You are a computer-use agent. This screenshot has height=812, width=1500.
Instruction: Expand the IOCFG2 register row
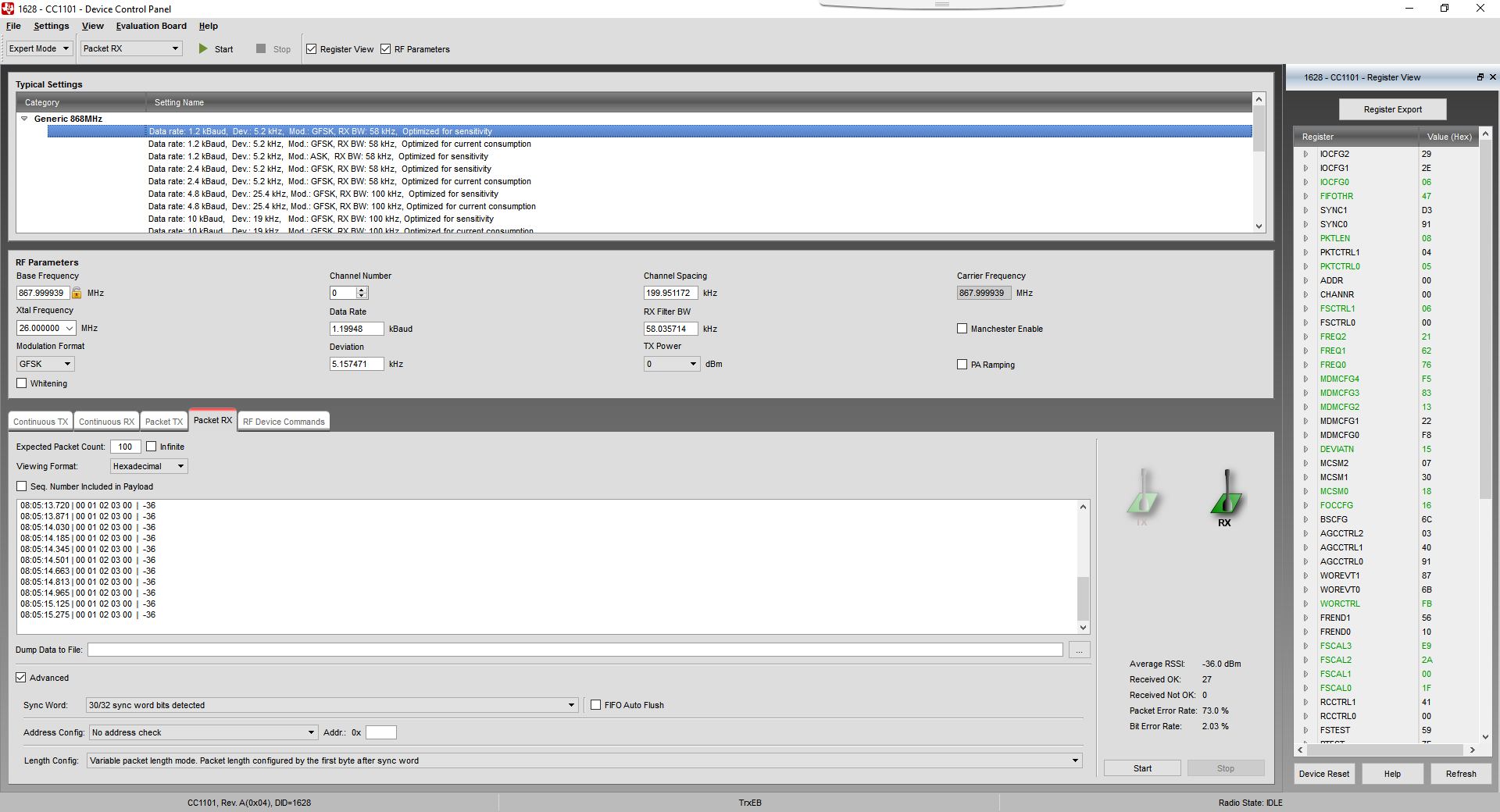click(x=1305, y=154)
